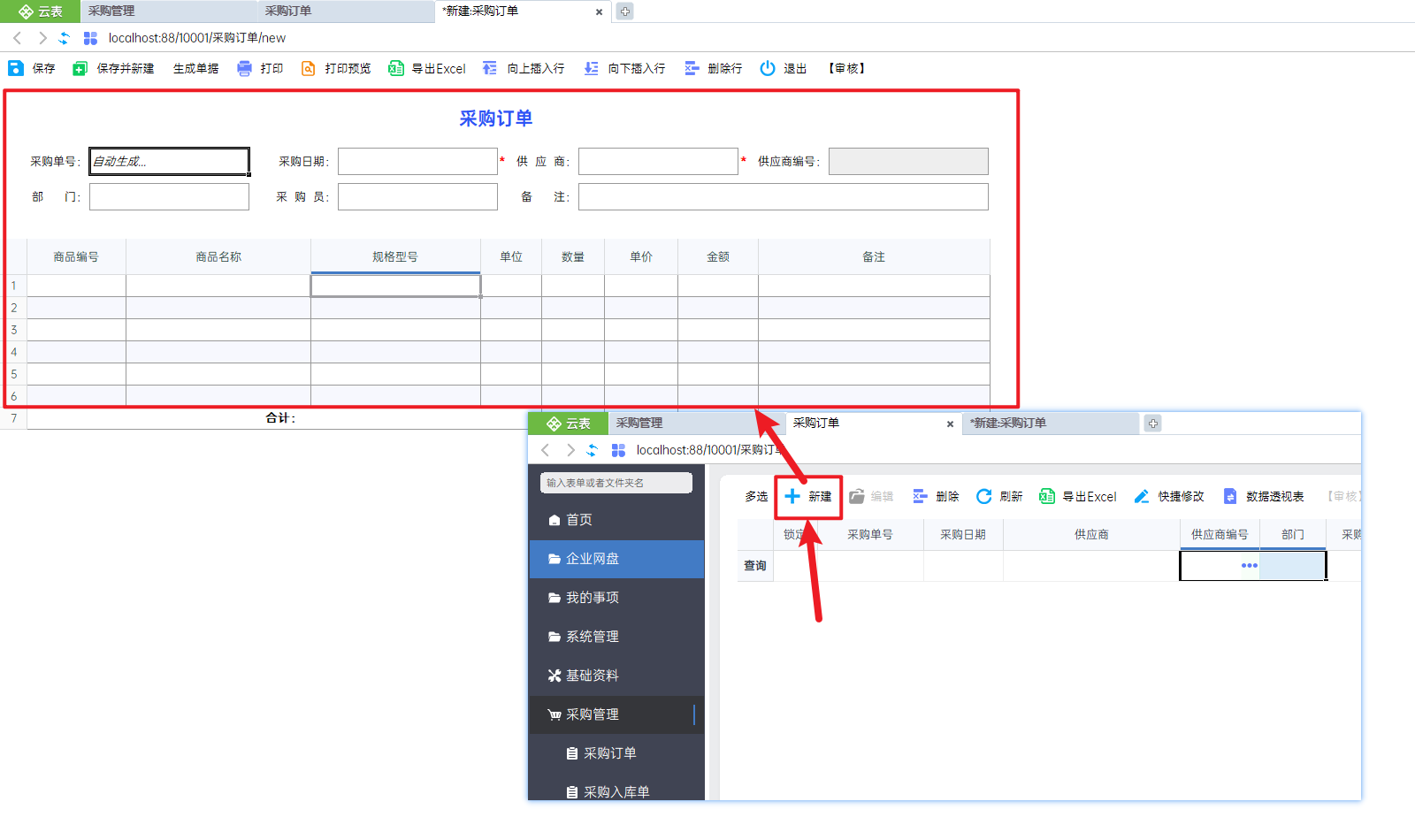This screenshot has height=840, width=1415.
Task: Click 刷新 refresh icon in lower window
Action: click(x=983, y=496)
